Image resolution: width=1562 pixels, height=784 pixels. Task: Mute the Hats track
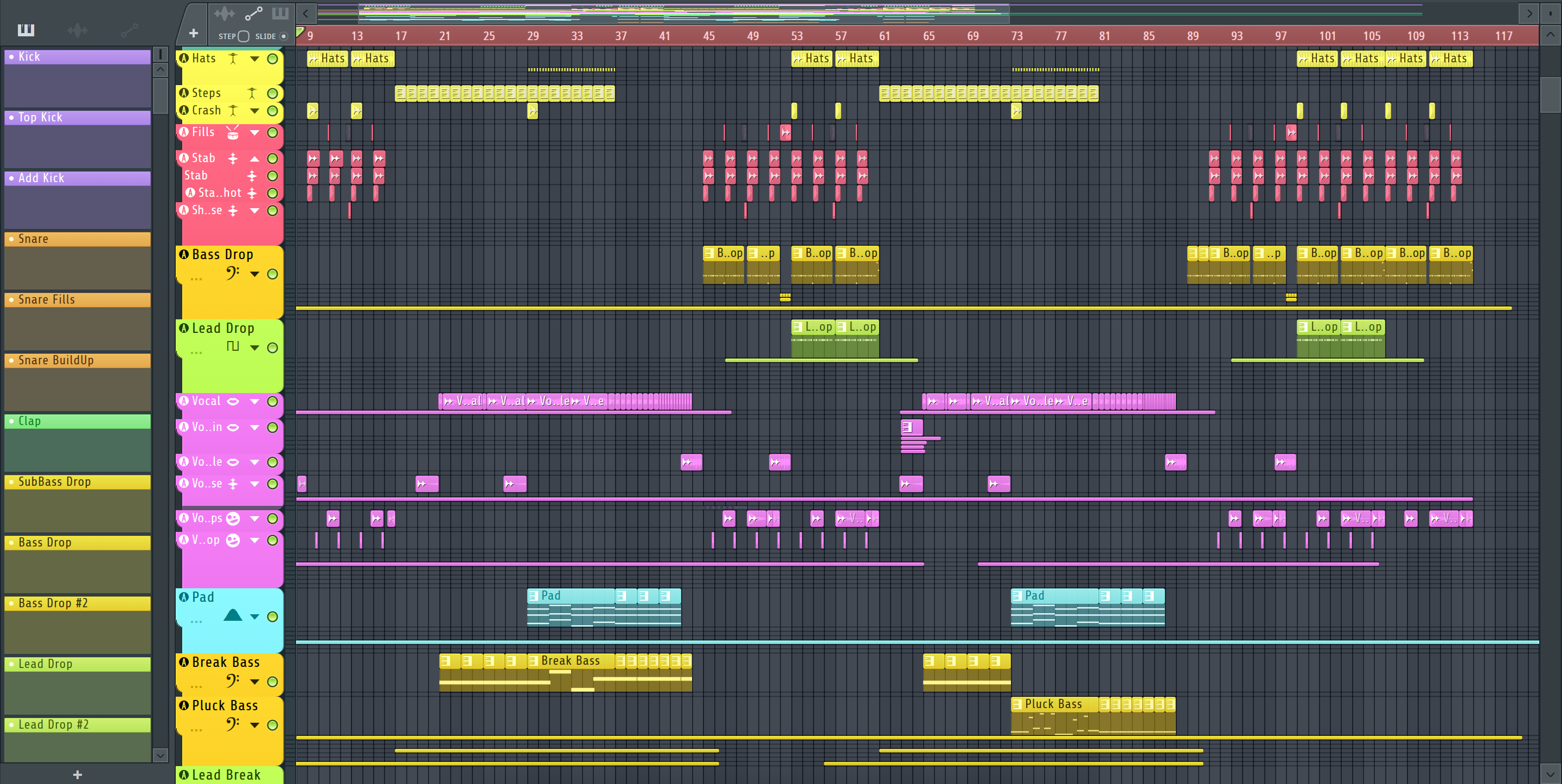tap(273, 59)
